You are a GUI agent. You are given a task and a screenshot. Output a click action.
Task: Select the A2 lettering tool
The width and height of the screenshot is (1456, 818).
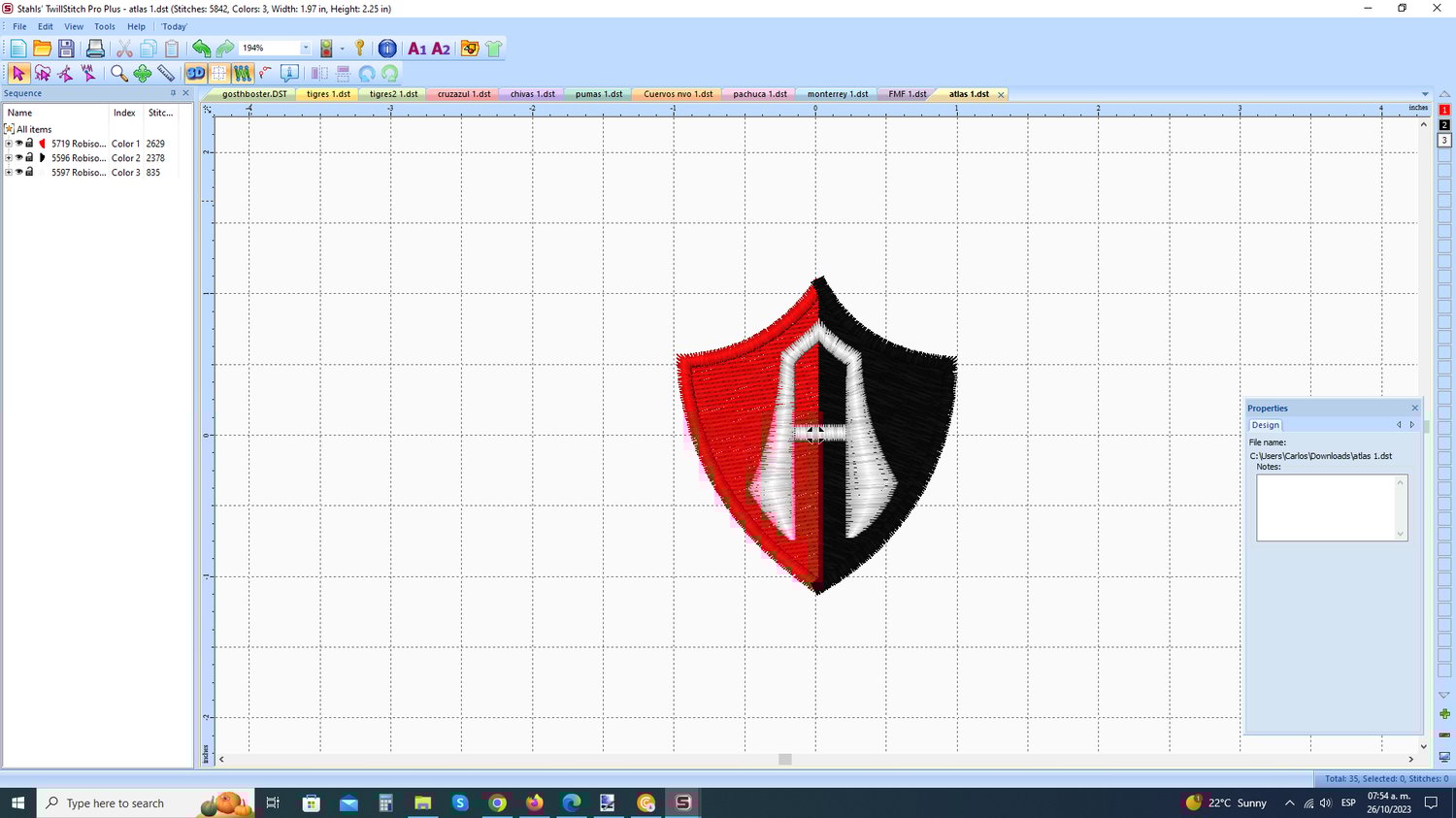point(441,49)
